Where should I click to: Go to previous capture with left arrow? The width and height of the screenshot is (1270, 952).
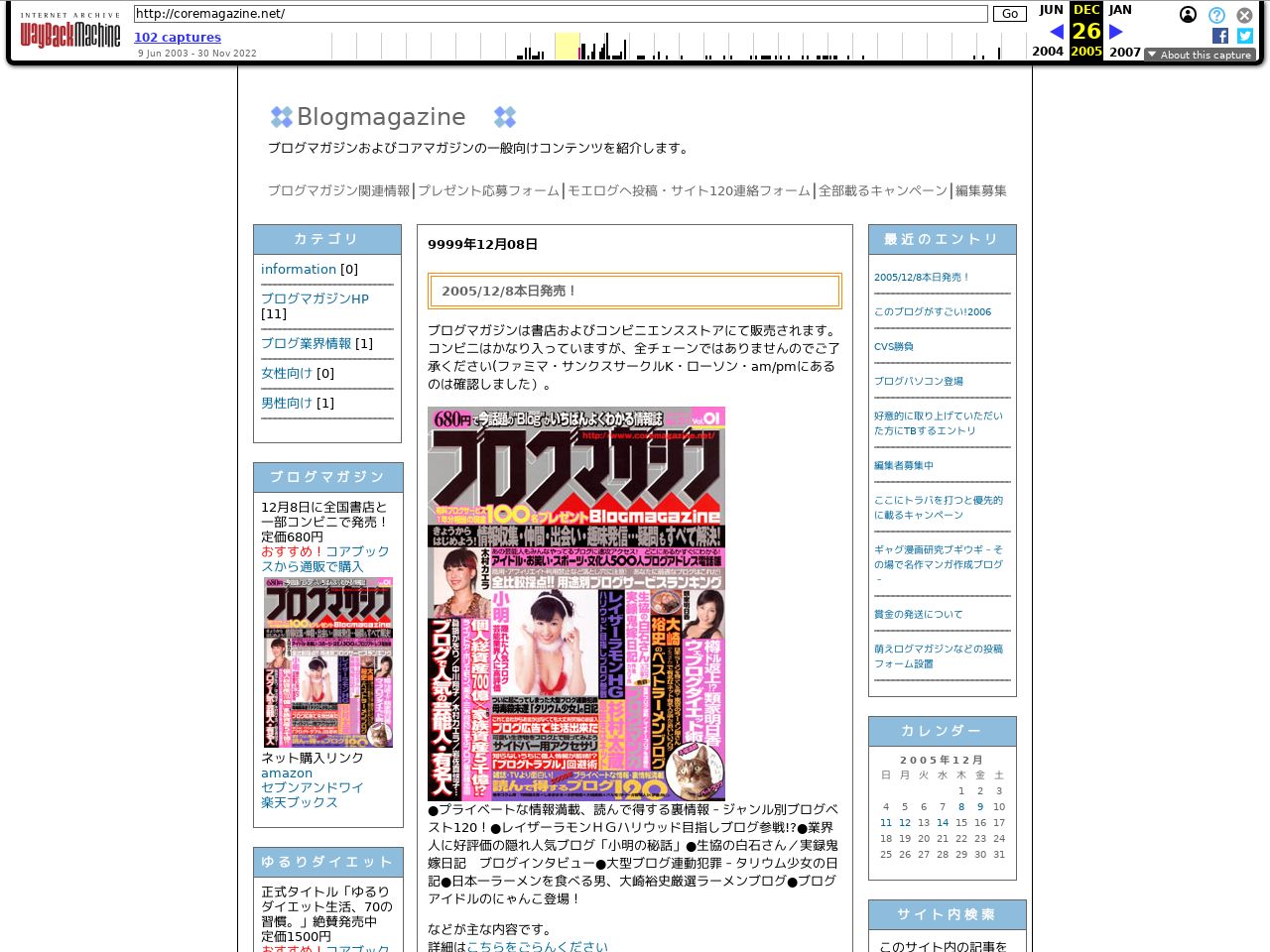point(1056,32)
